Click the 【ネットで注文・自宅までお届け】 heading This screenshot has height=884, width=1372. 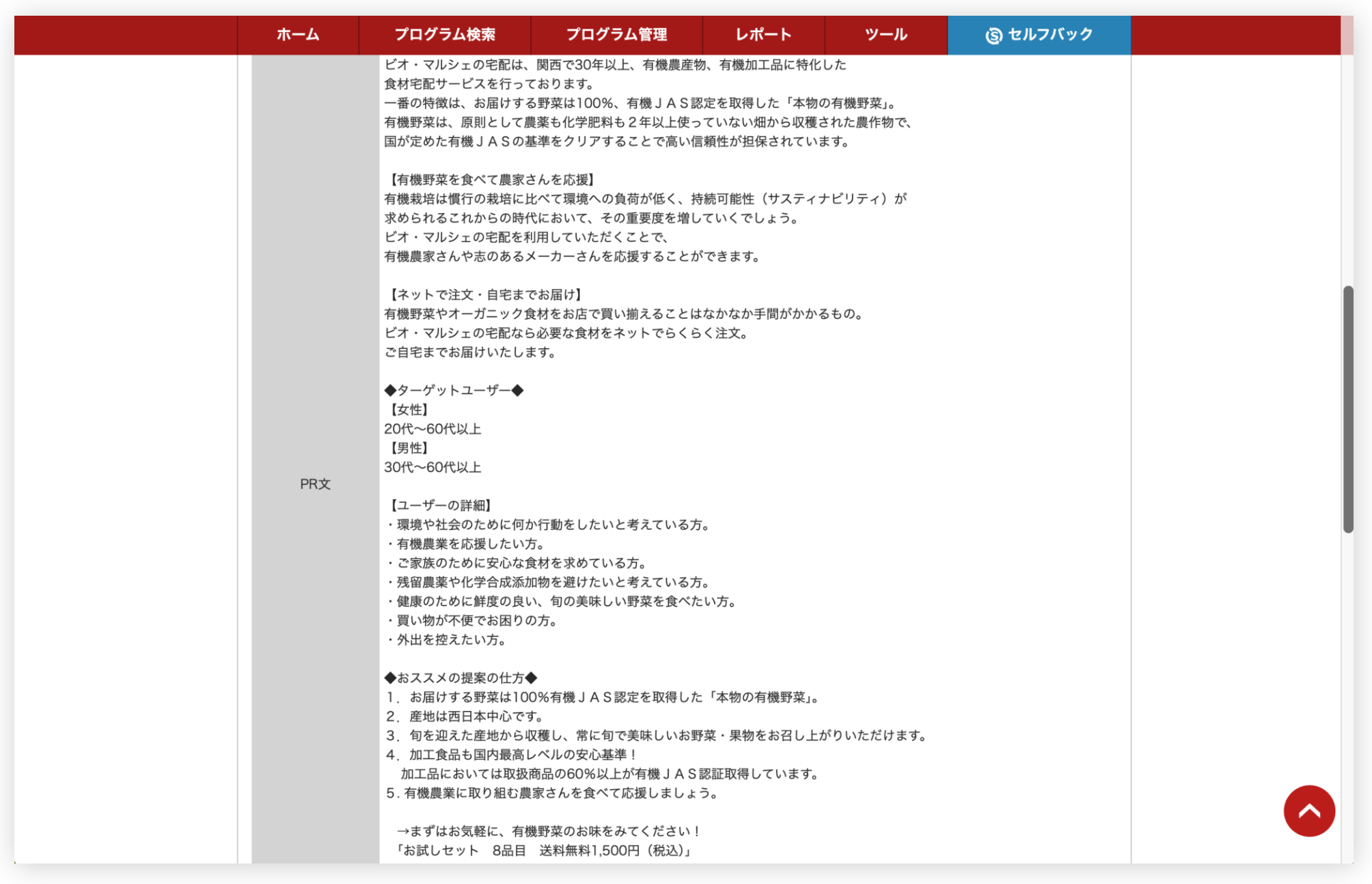tap(485, 294)
